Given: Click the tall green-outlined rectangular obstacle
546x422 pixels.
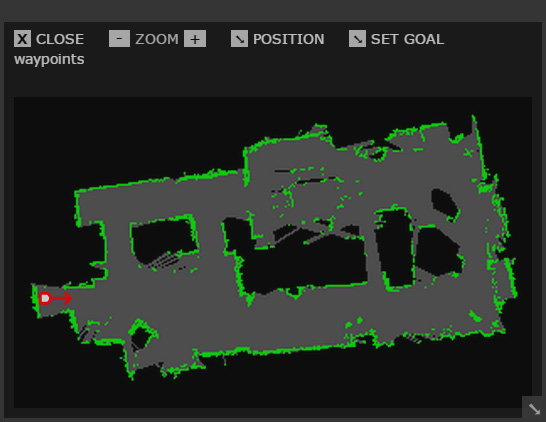Looking at the screenshot, I should coord(395,247).
